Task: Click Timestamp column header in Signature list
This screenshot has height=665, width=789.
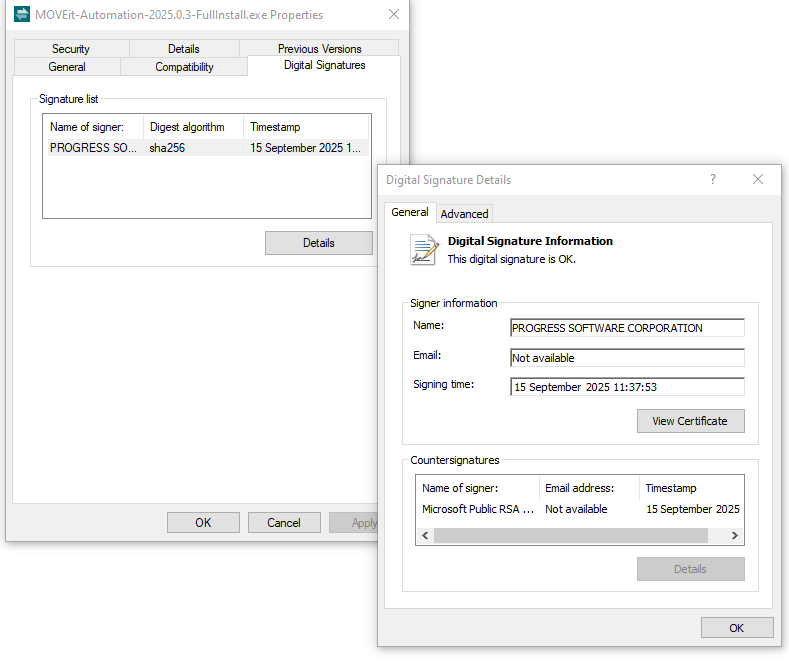Action: tap(306, 127)
